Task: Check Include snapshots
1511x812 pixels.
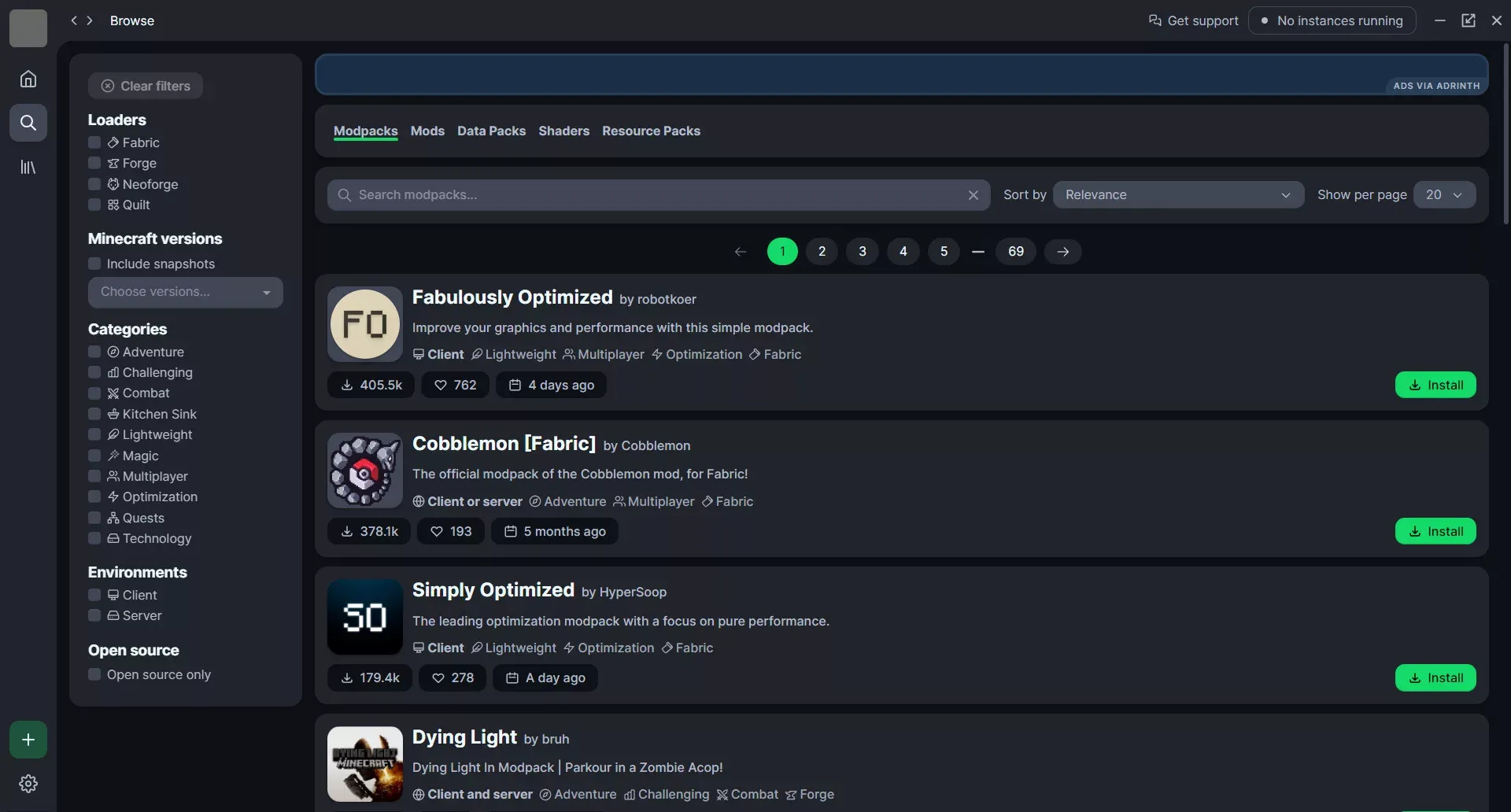Action: coord(94,264)
